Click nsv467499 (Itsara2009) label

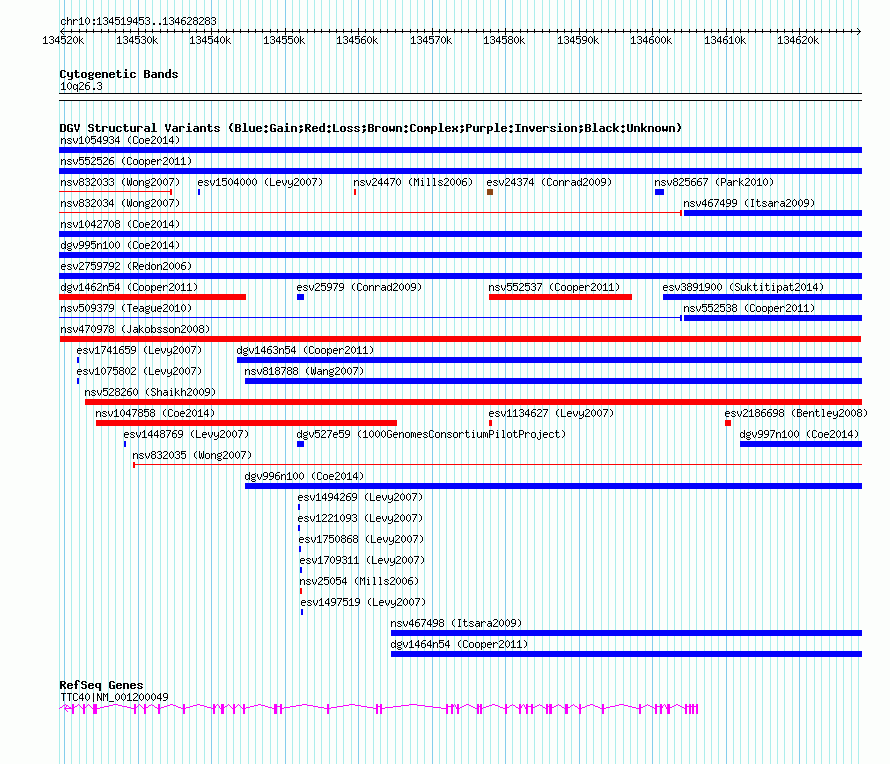[x=749, y=203]
